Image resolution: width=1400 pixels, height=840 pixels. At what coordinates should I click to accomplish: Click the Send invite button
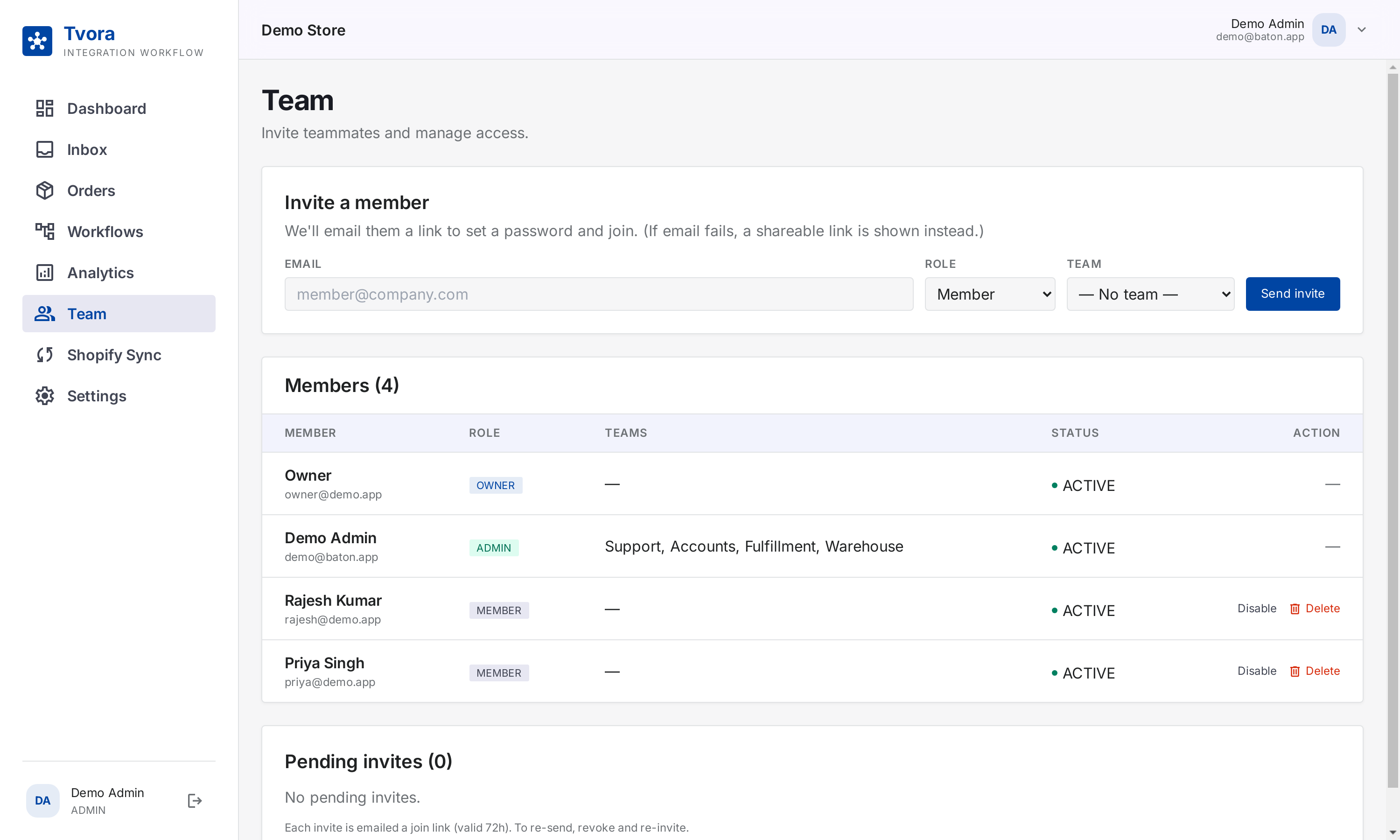(1293, 294)
